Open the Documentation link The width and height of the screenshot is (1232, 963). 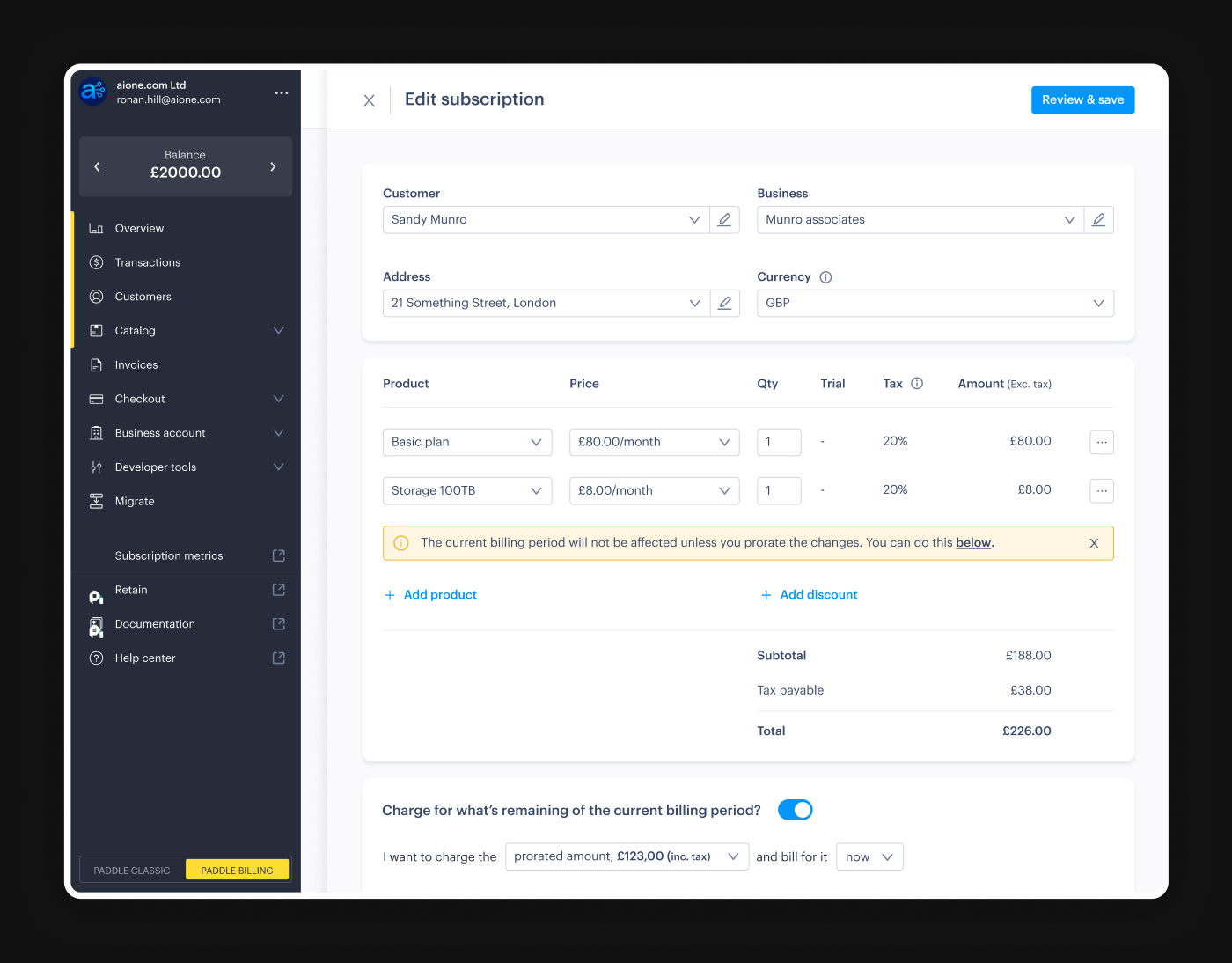tap(155, 623)
